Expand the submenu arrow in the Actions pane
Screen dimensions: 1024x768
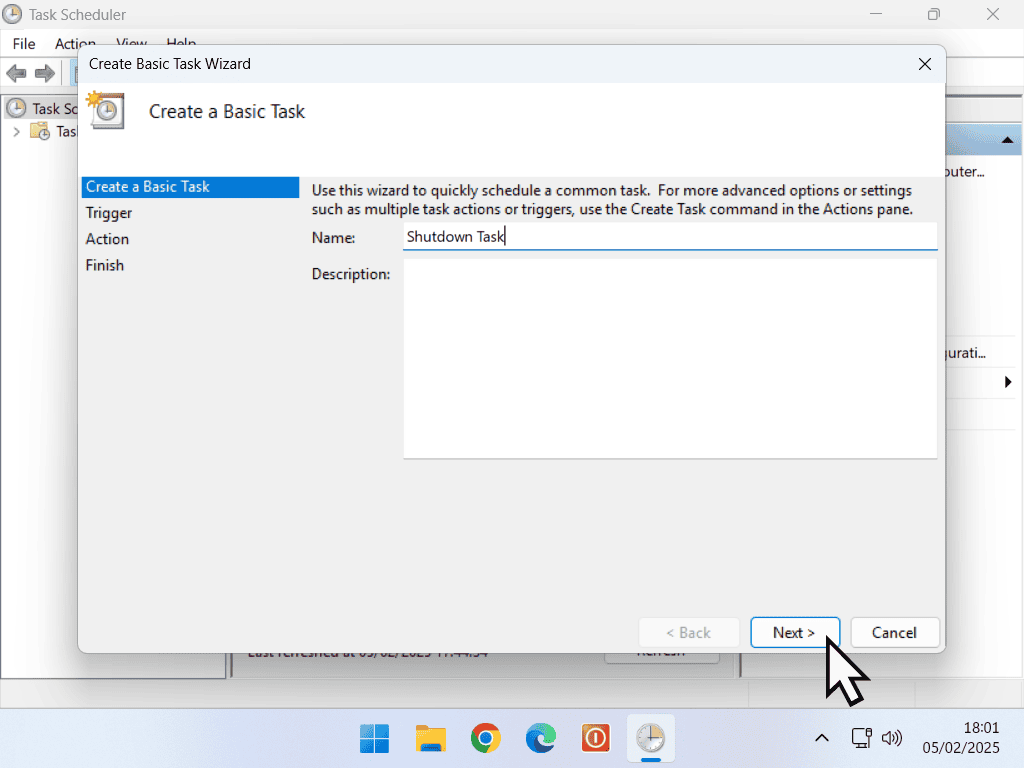pyautogui.click(x=1007, y=382)
